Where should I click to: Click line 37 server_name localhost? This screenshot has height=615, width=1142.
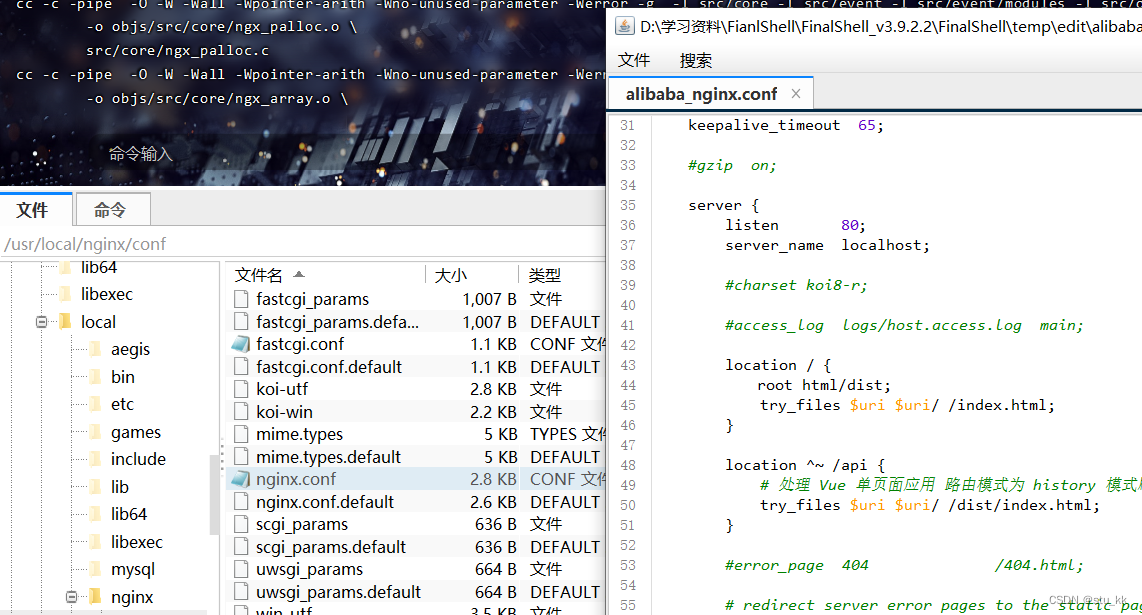pos(827,246)
